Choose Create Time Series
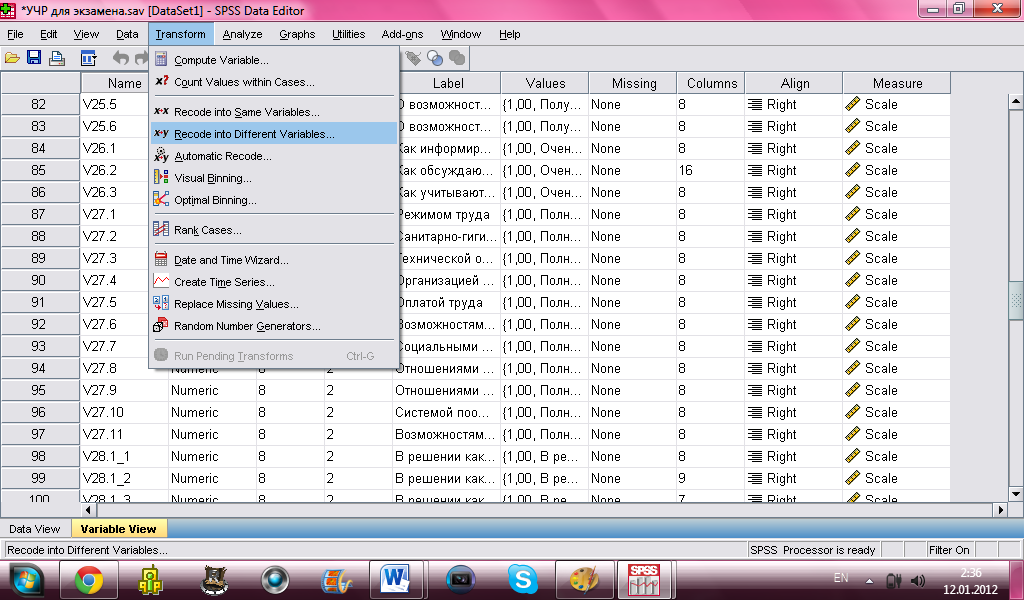The image size is (1024, 600). (x=274, y=282)
